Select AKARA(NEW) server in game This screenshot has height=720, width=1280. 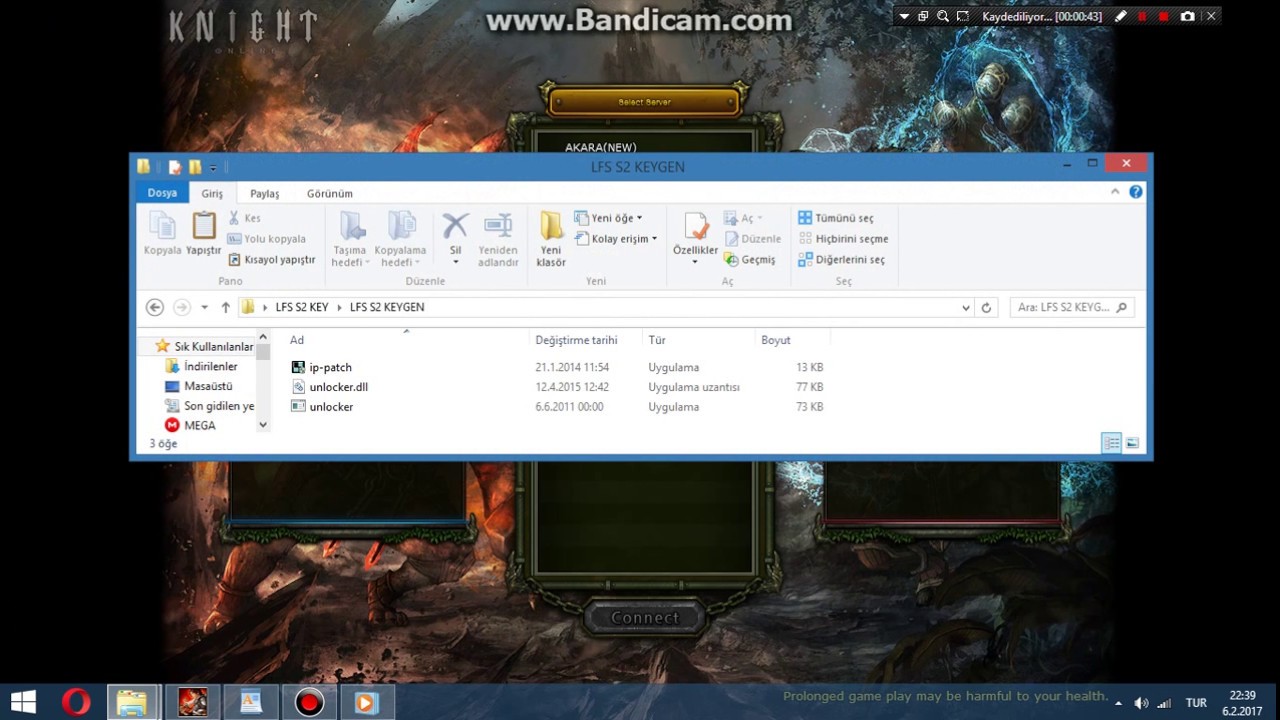(600, 147)
